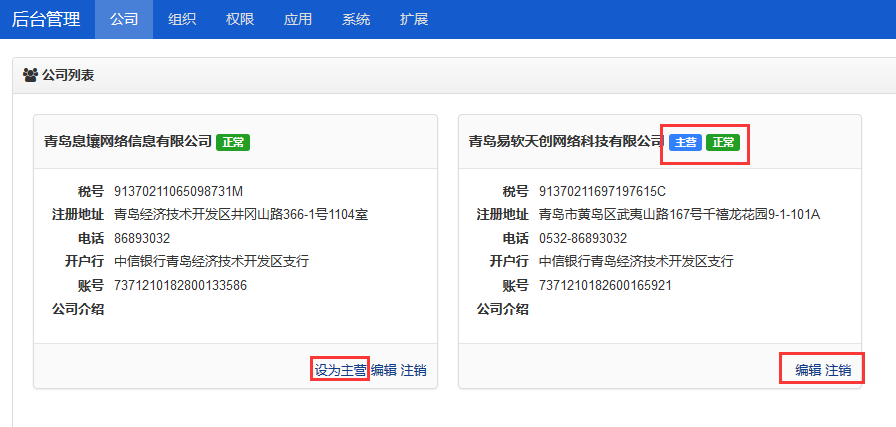896x427 pixels.
Task: Click 注销 for 青岛易软天创网络科技有限公司
Action: (x=838, y=370)
